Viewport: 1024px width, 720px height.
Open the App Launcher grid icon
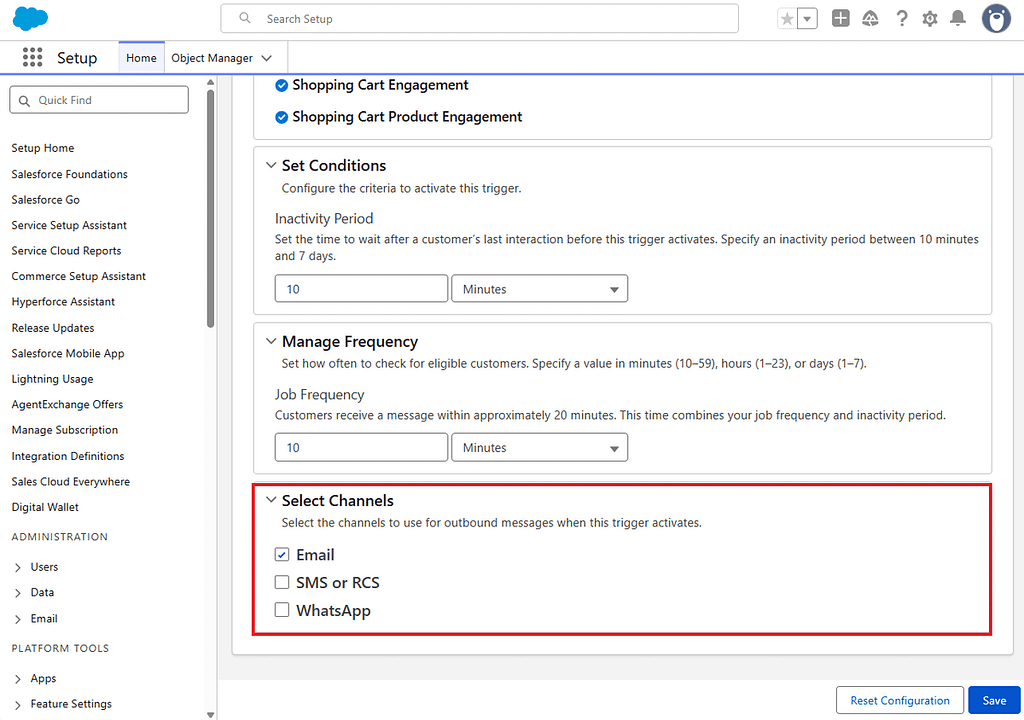click(32, 57)
